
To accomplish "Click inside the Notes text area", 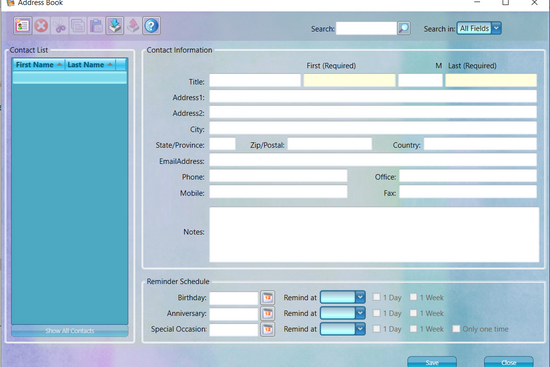I will click(x=374, y=234).
